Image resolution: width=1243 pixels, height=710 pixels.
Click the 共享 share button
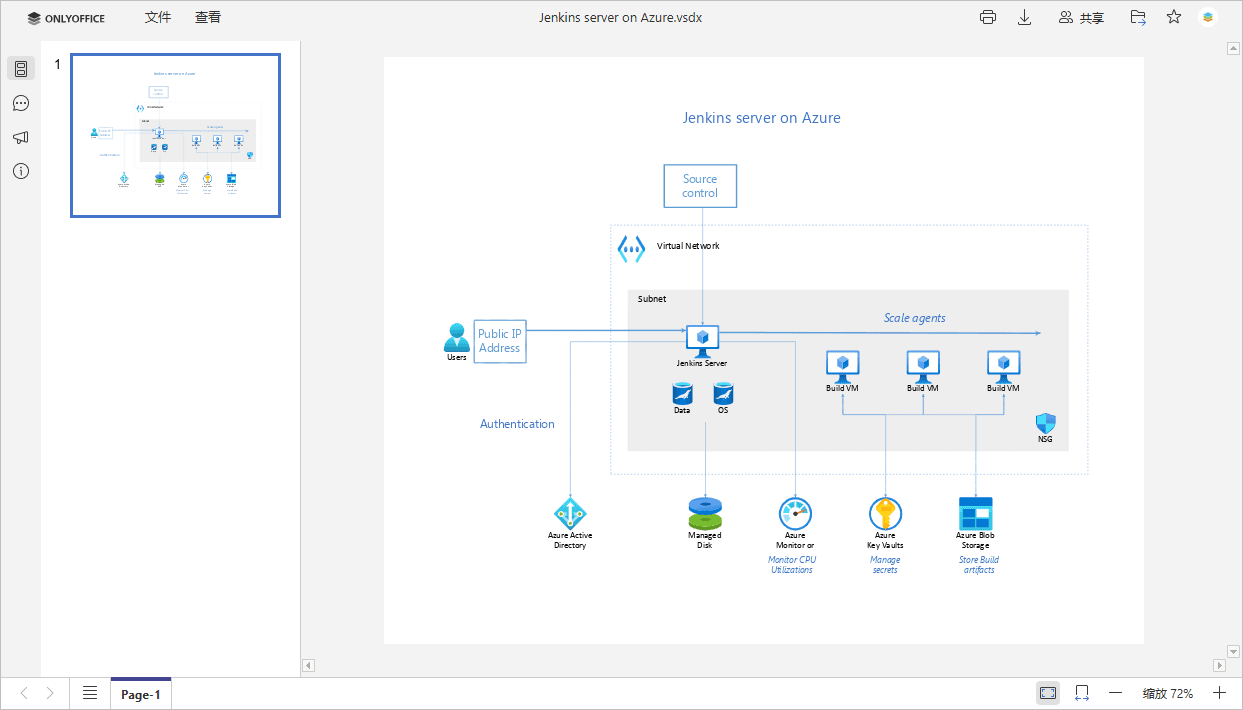coord(1081,17)
